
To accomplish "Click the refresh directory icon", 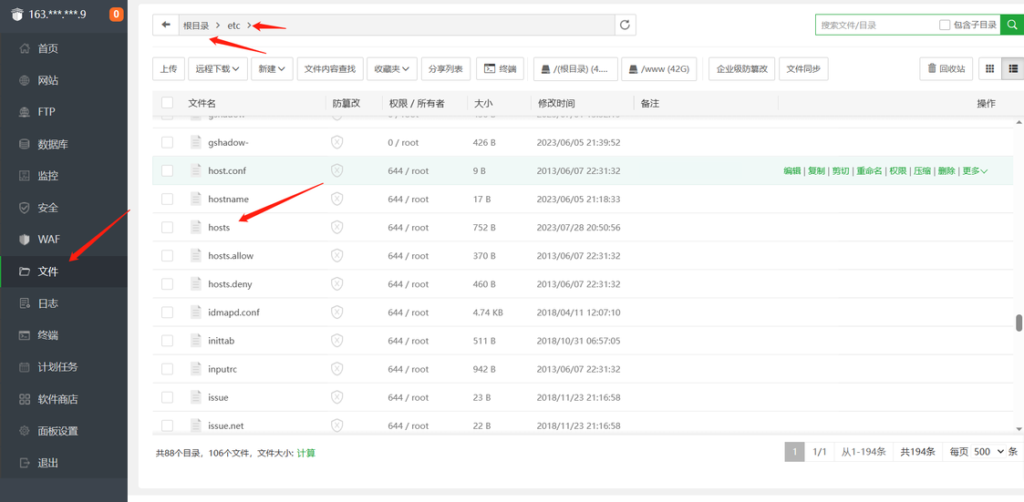I will pos(625,25).
